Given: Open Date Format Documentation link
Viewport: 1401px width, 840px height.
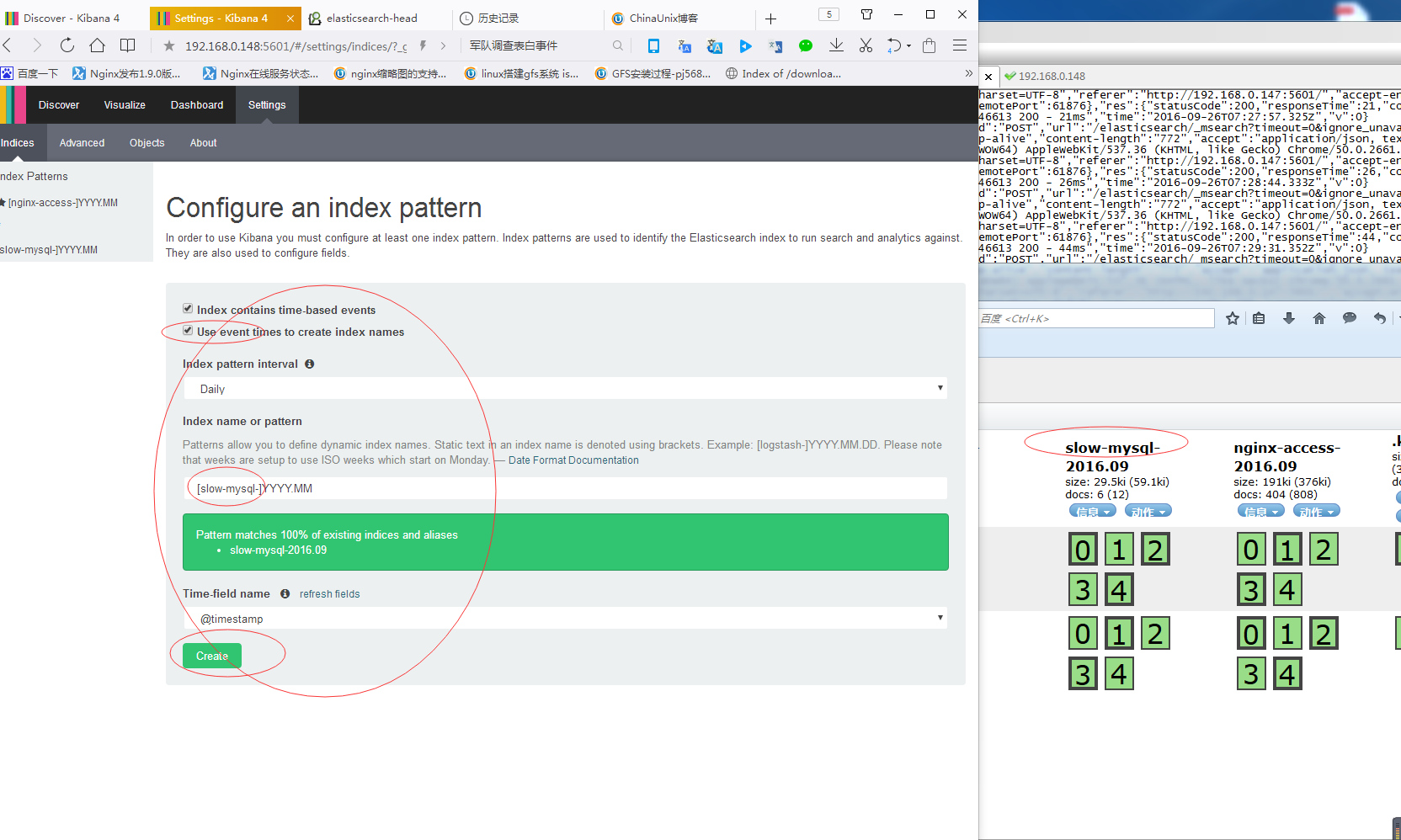Looking at the screenshot, I should 573,460.
